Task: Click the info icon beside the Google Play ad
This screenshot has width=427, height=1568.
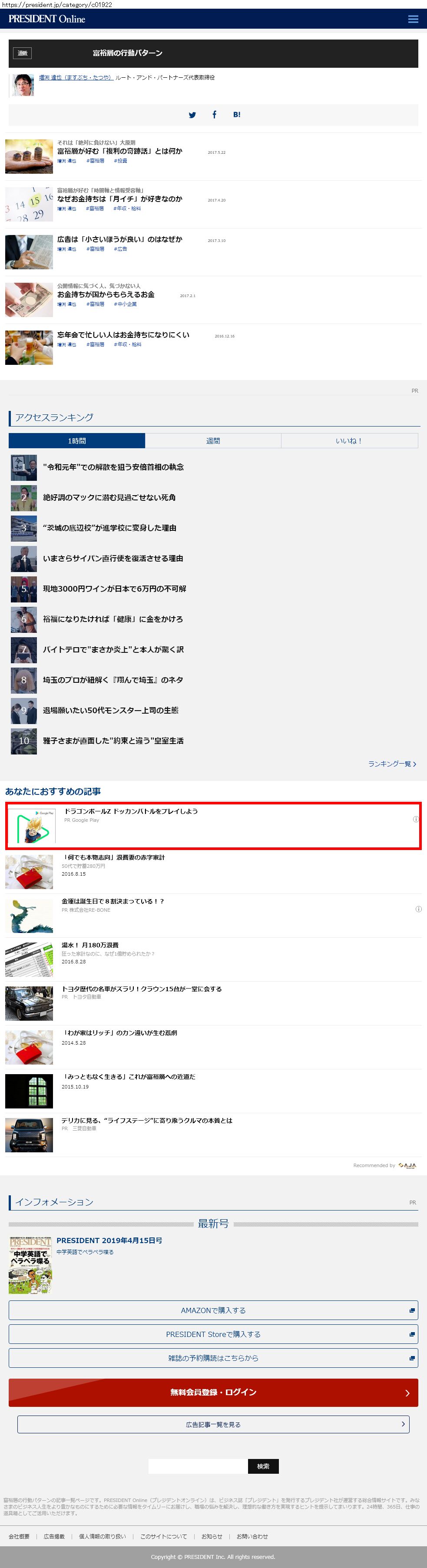Action: (416, 819)
